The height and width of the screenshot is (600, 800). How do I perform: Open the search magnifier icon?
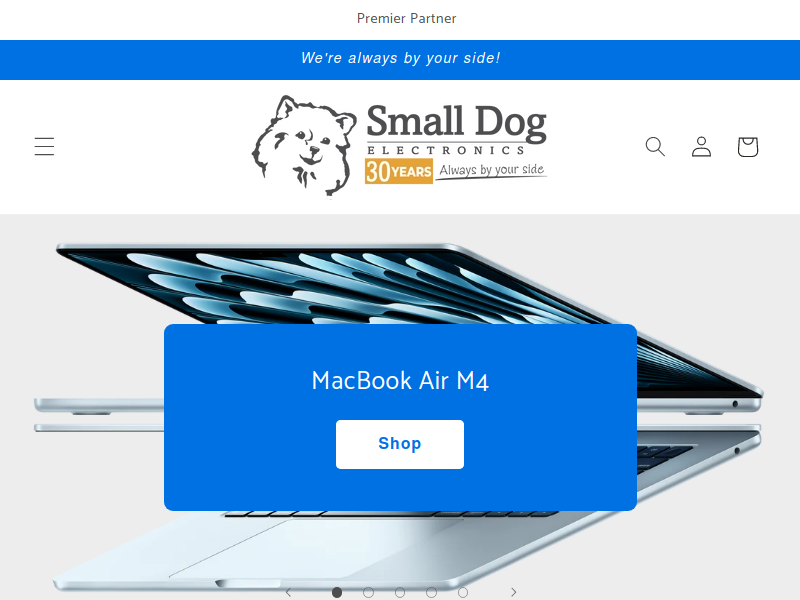655,146
